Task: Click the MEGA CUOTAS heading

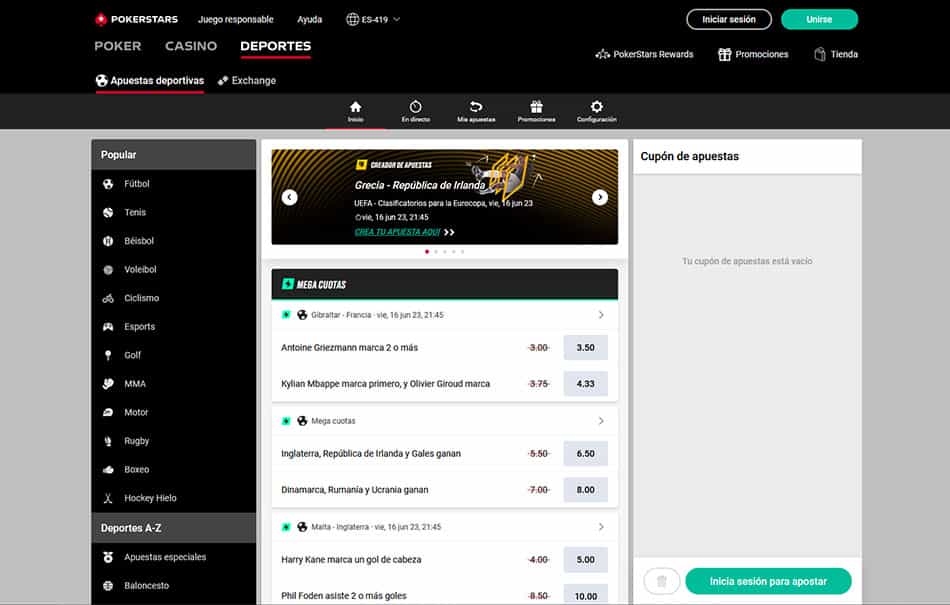Action: [321, 285]
